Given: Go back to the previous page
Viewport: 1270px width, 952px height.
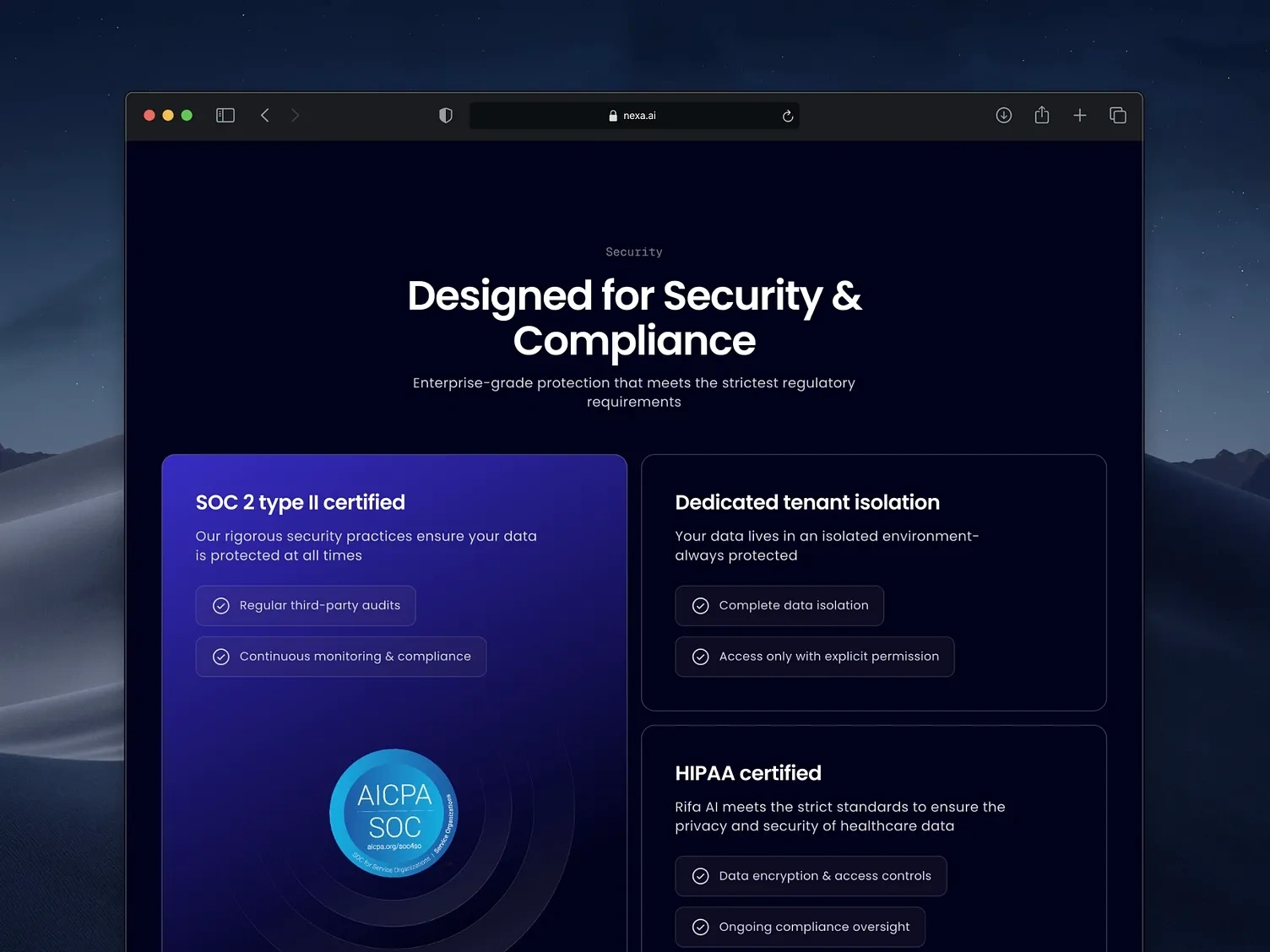Looking at the screenshot, I should point(265,116).
